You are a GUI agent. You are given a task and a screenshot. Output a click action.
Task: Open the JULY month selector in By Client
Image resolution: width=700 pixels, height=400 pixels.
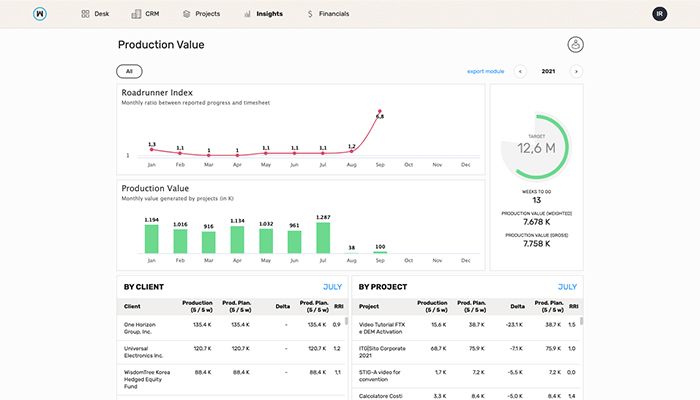[x=331, y=287]
